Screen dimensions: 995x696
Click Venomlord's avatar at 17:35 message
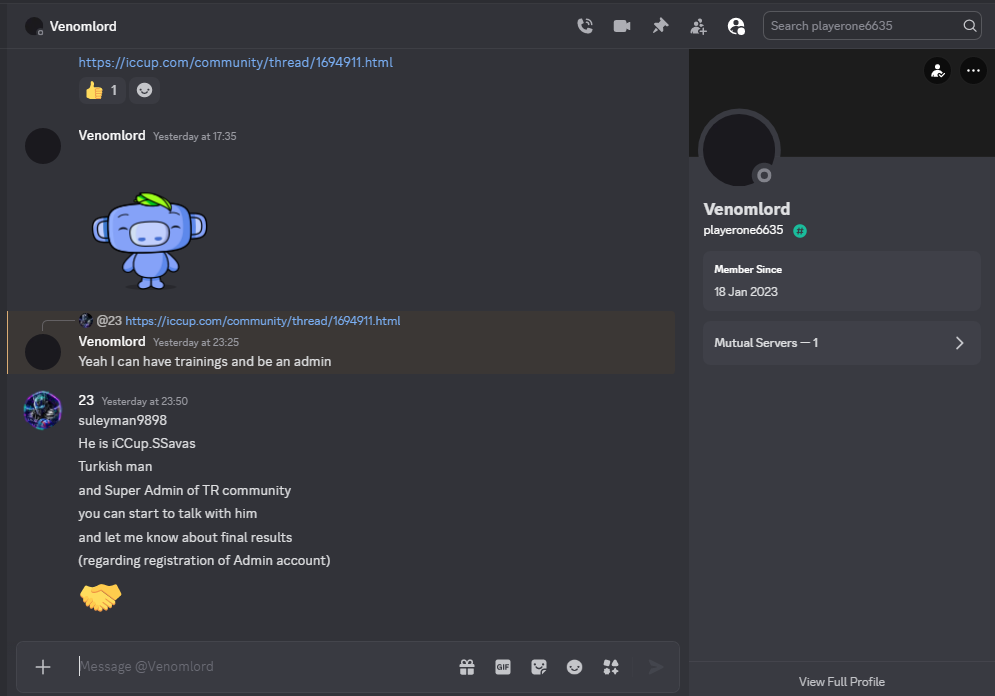43,146
